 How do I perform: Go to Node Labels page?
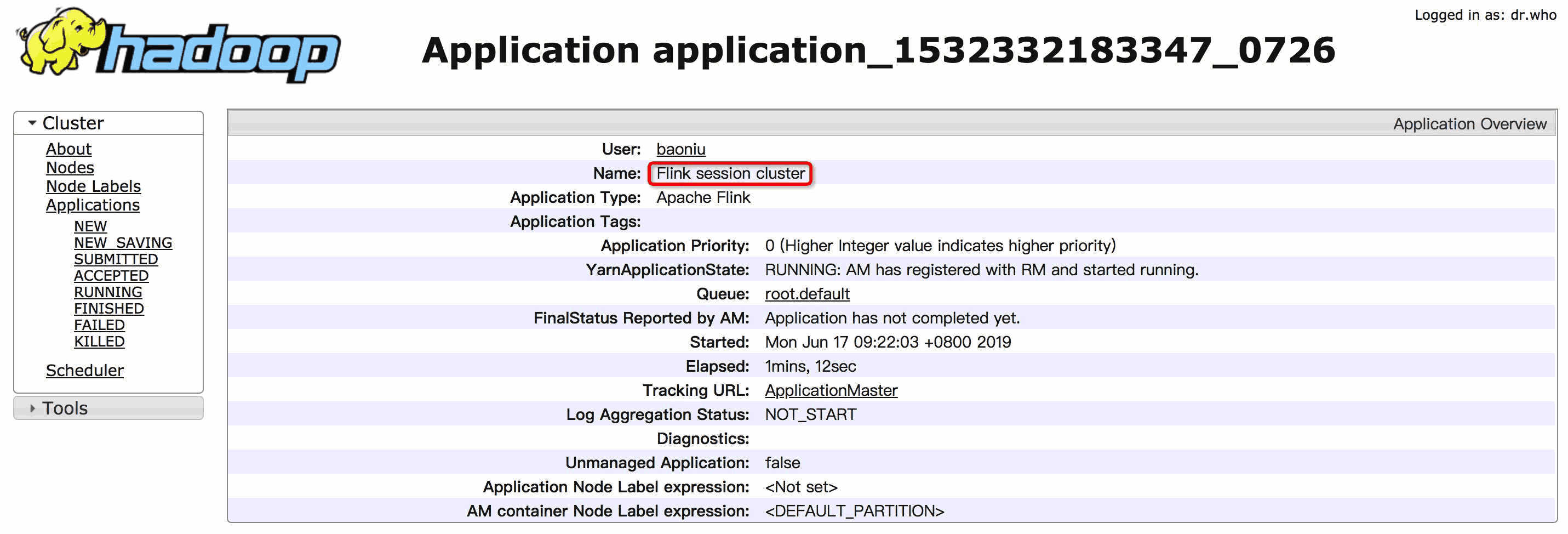pos(93,186)
